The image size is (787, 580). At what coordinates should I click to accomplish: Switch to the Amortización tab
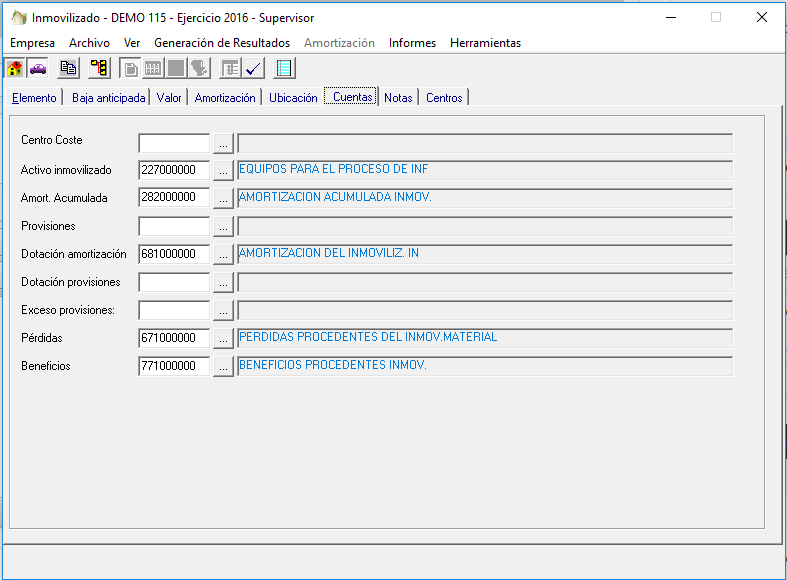pyautogui.click(x=225, y=98)
